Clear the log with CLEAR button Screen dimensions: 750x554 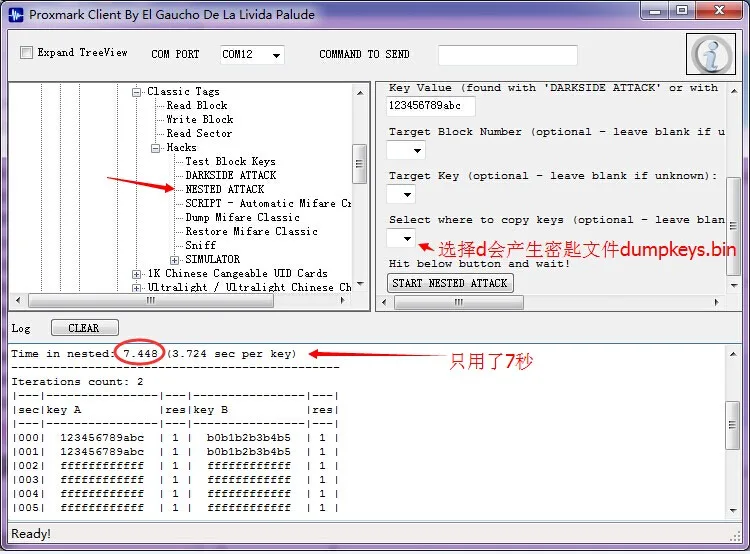pyautogui.click(x=84, y=328)
